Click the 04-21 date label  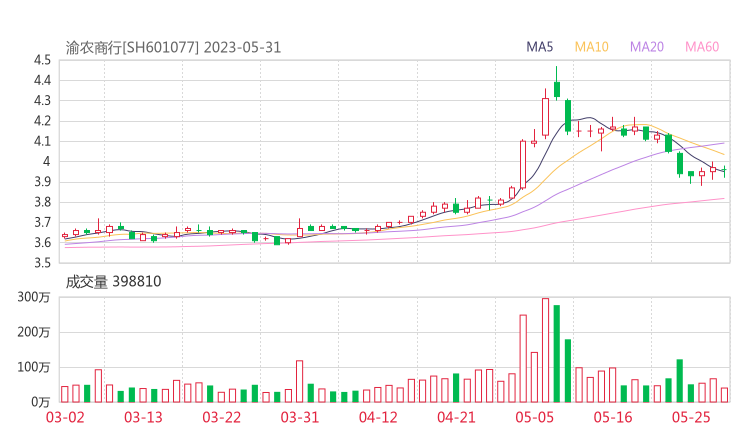(456, 418)
